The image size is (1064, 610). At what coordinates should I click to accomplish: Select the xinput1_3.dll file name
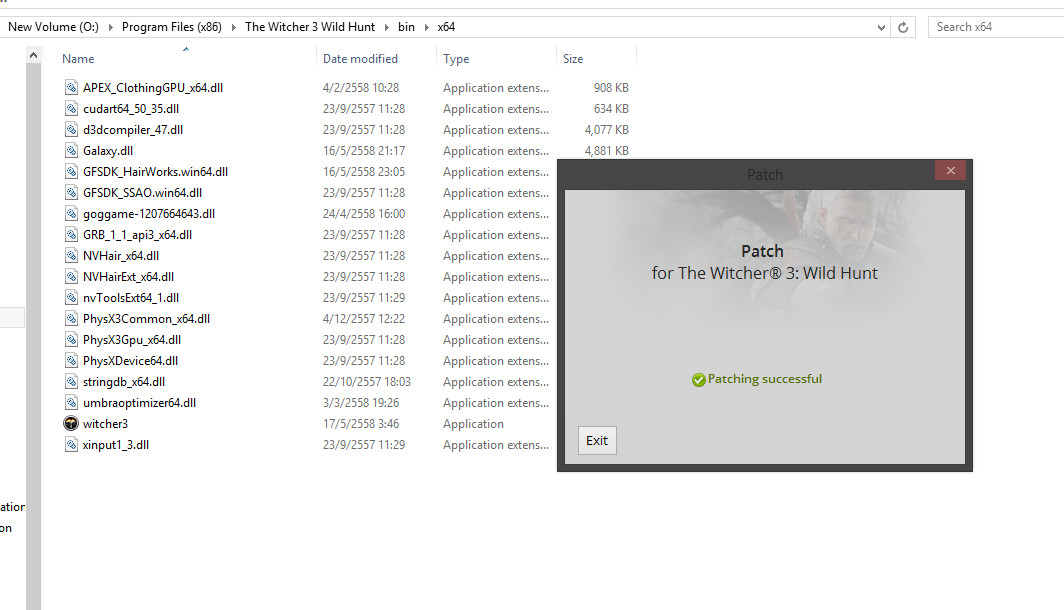[x=116, y=445]
